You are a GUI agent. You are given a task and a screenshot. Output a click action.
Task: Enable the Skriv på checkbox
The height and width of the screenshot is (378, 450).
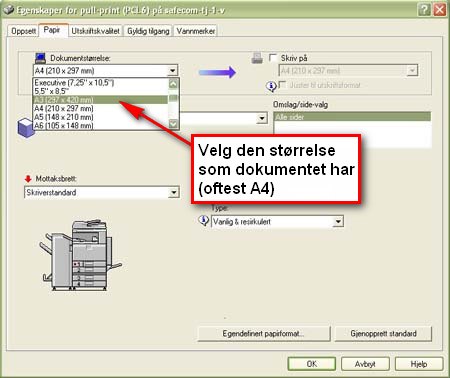[273, 58]
